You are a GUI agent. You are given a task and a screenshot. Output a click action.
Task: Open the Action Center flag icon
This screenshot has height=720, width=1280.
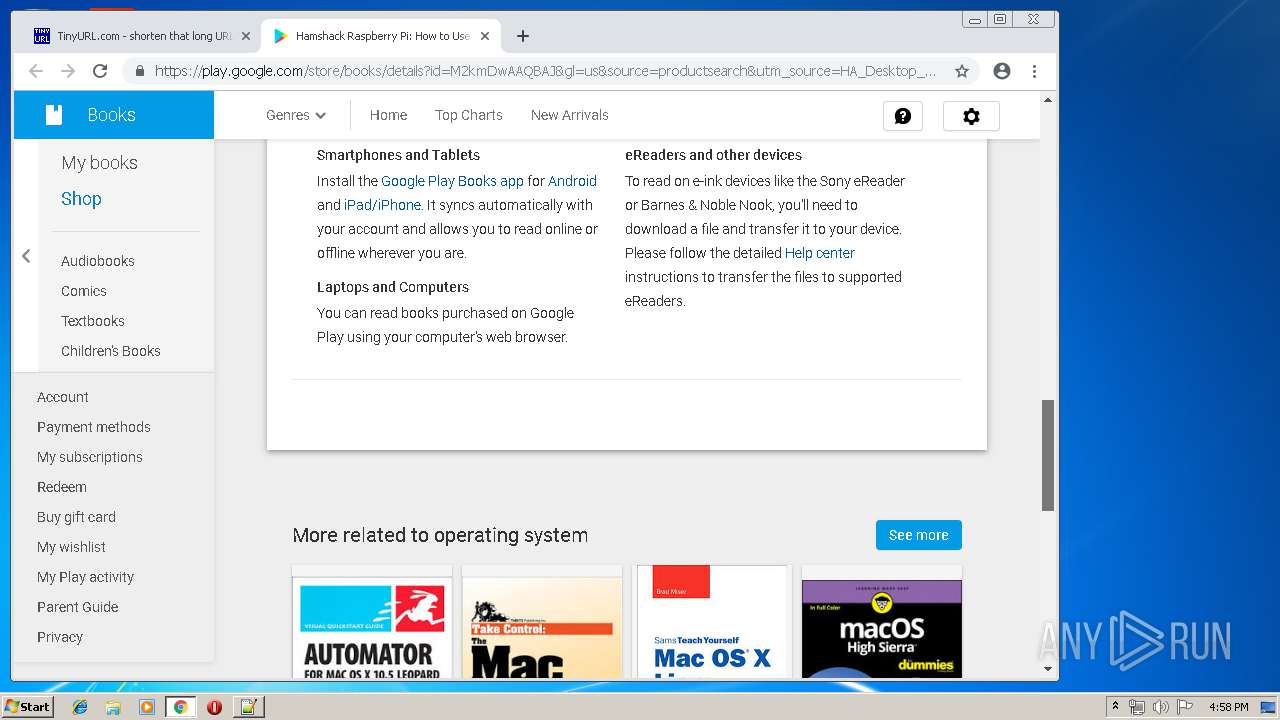coord(1186,707)
